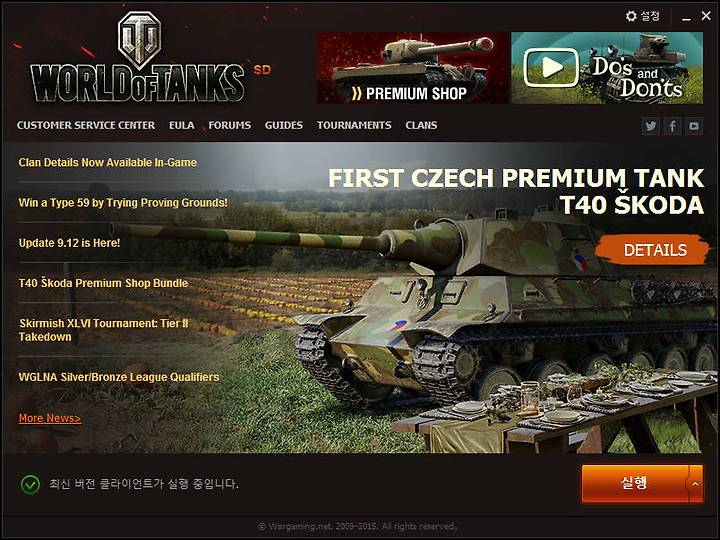Open settings via the gear icon
Viewport: 720px width, 540px height.
tap(631, 17)
